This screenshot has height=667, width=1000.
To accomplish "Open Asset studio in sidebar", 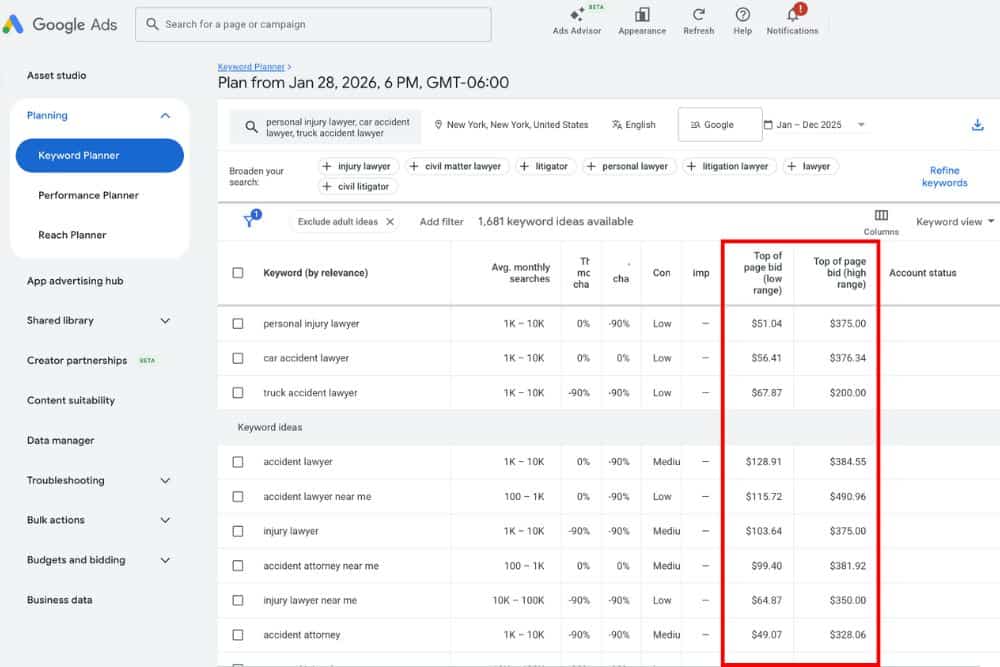I will 56,75.
